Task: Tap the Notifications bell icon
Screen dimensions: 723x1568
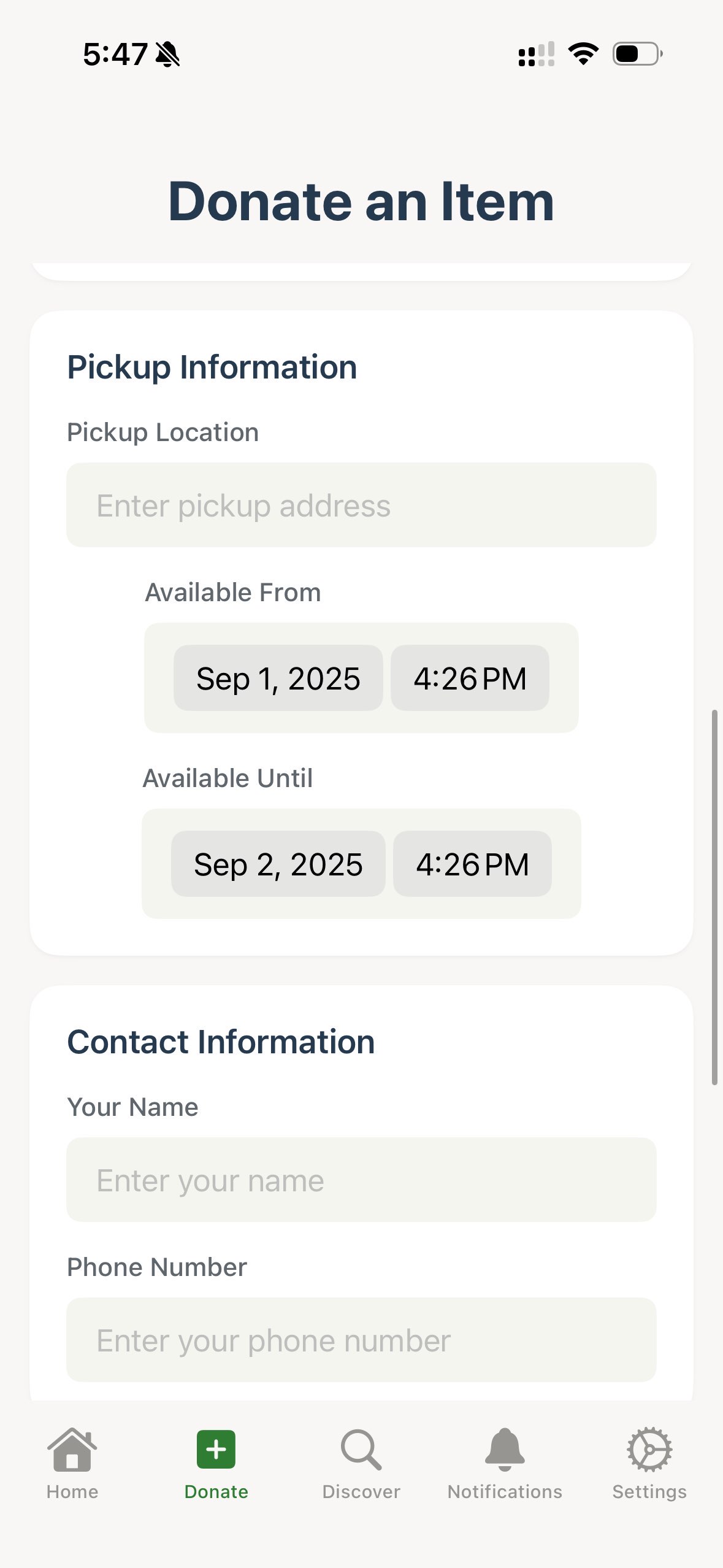Action: (x=505, y=1449)
